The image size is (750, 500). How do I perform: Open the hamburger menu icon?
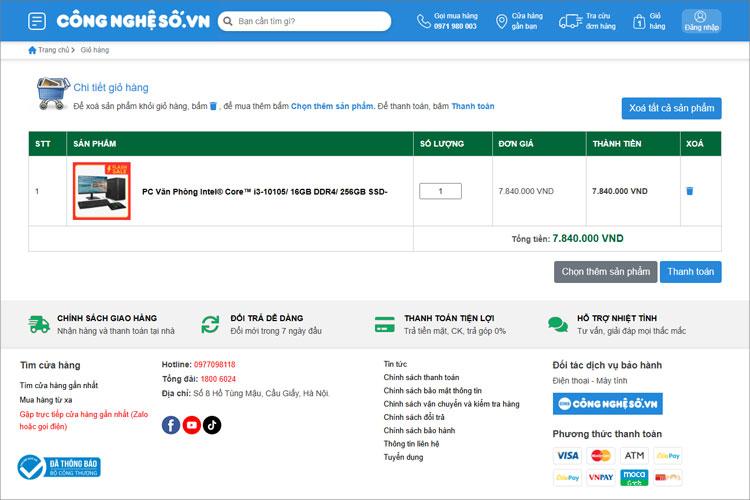pos(37,21)
